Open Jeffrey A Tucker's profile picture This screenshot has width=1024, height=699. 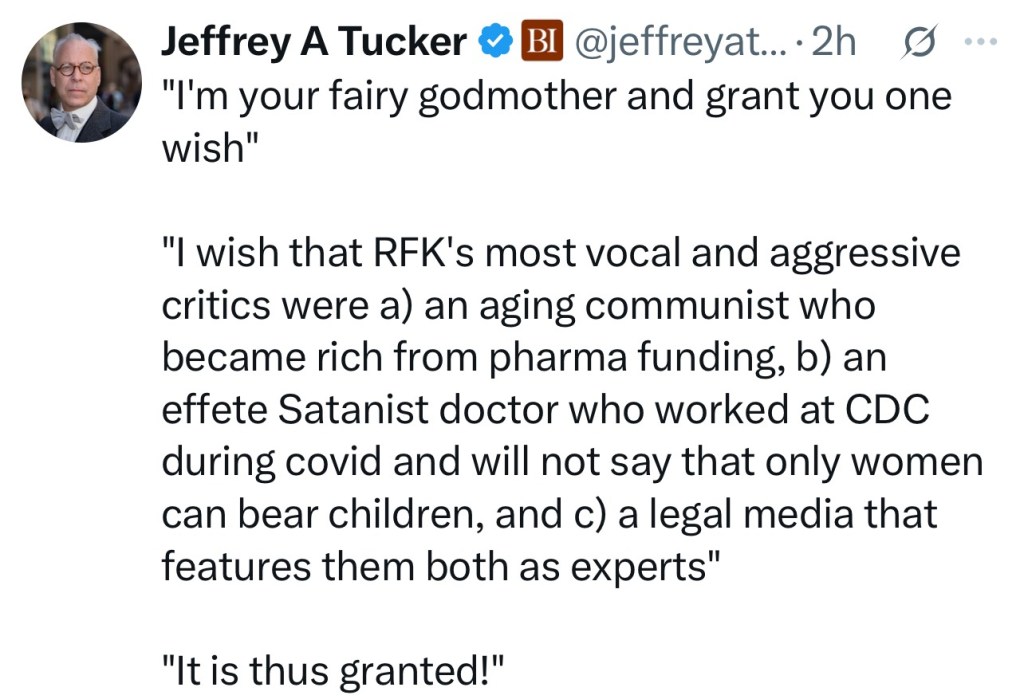81,82
